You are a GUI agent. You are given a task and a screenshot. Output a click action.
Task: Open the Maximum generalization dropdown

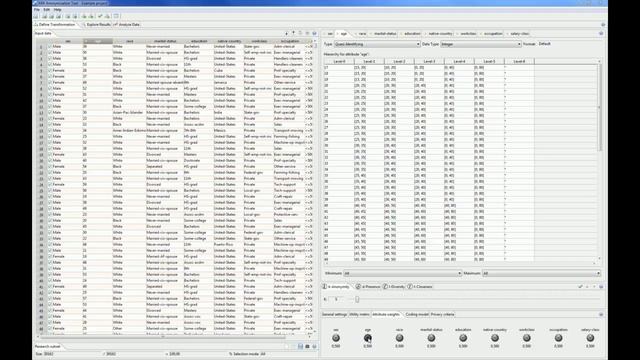point(541,273)
